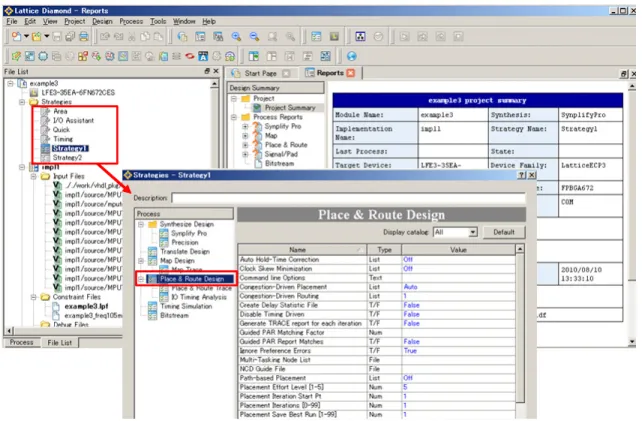Click the Cut scissors toolbar icon
This screenshot has width=642, height=421.
coord(131,36)
